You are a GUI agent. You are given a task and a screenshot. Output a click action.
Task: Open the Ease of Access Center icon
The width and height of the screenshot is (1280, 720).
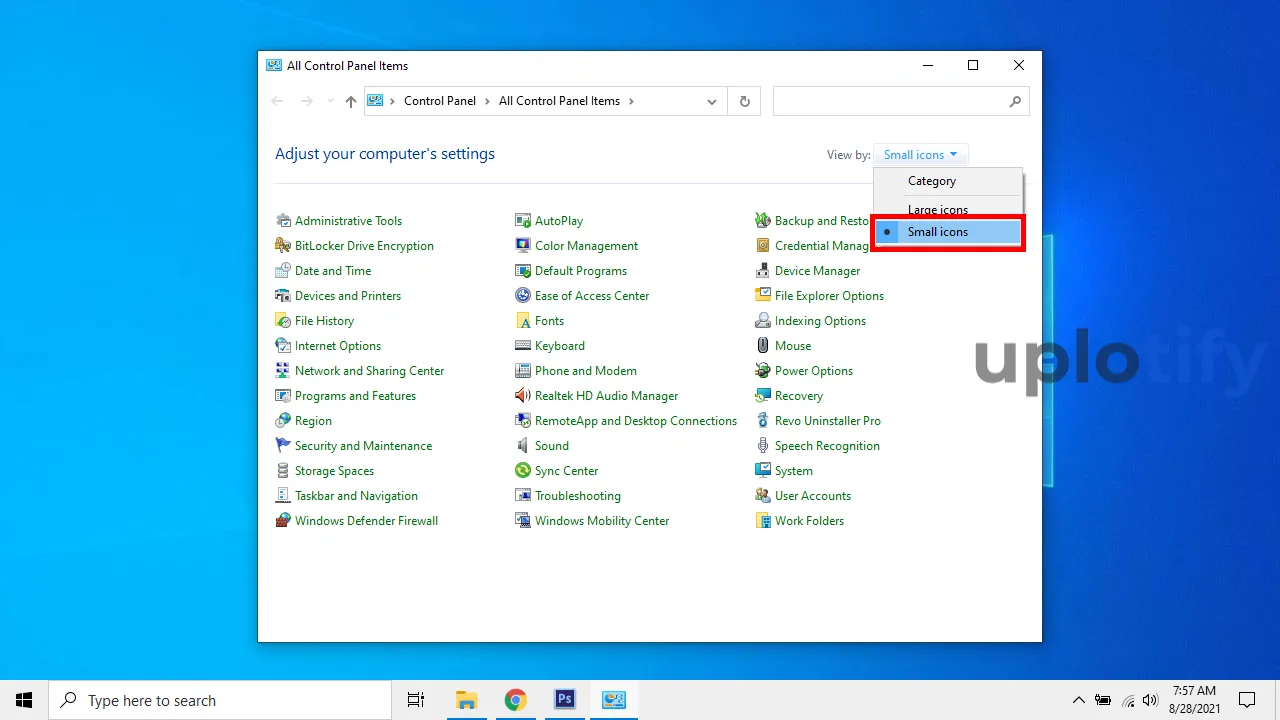coord(523,296)
